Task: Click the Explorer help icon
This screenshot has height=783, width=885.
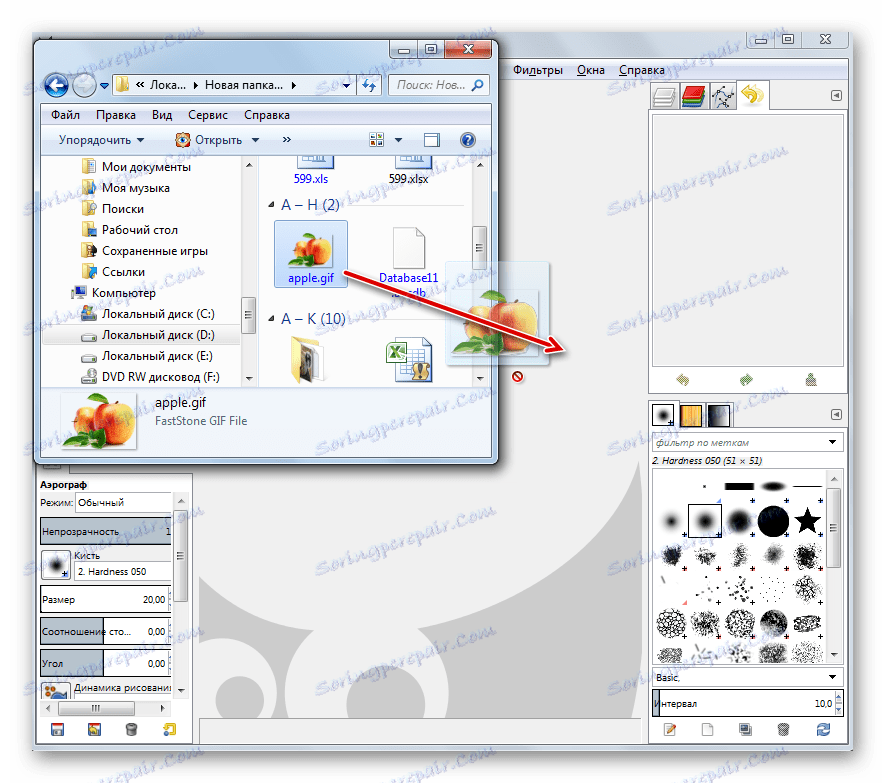Action: 468,139
